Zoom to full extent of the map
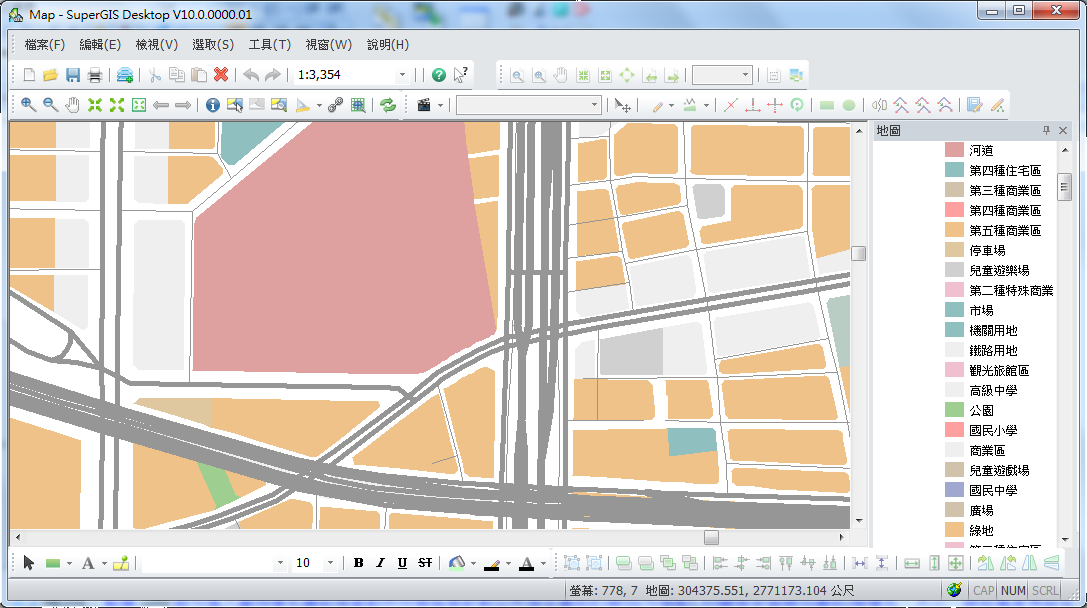This screenshot has width=1087, height=608. pyautogui.click(x=139, y=105)
